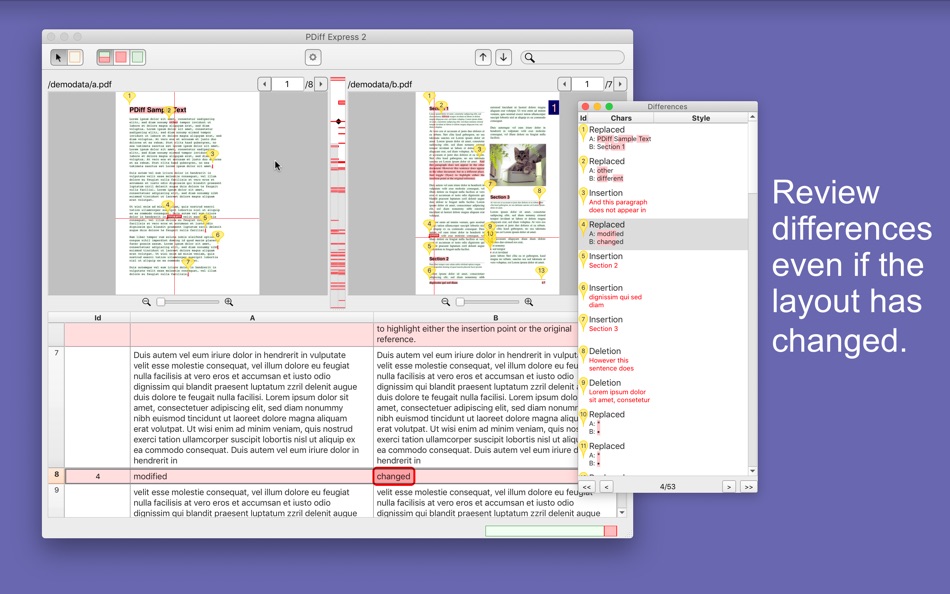Select difference 7 Insertion 'Section 3'
The image size is (950, 594).
(x=663, y=328)
